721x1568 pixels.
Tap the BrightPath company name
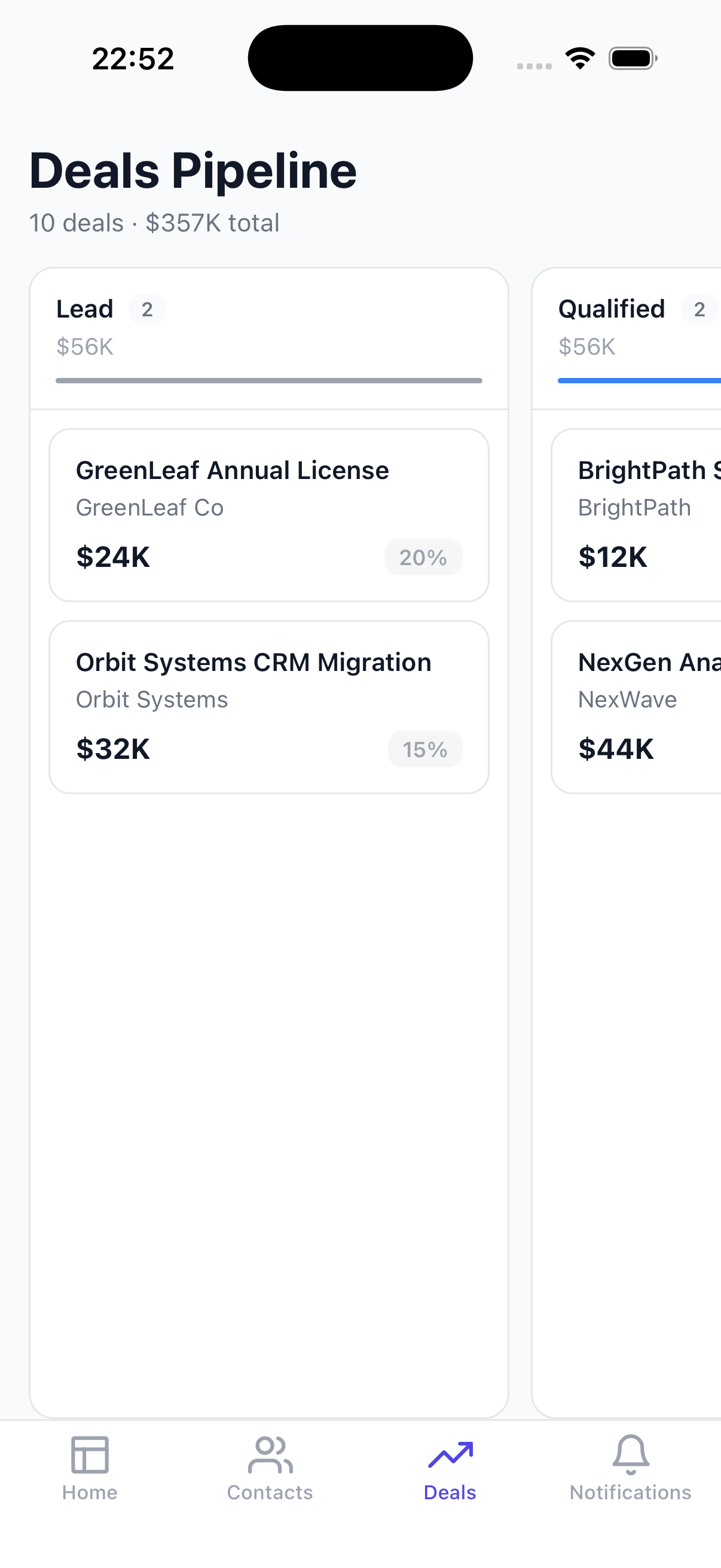[634, 508]
